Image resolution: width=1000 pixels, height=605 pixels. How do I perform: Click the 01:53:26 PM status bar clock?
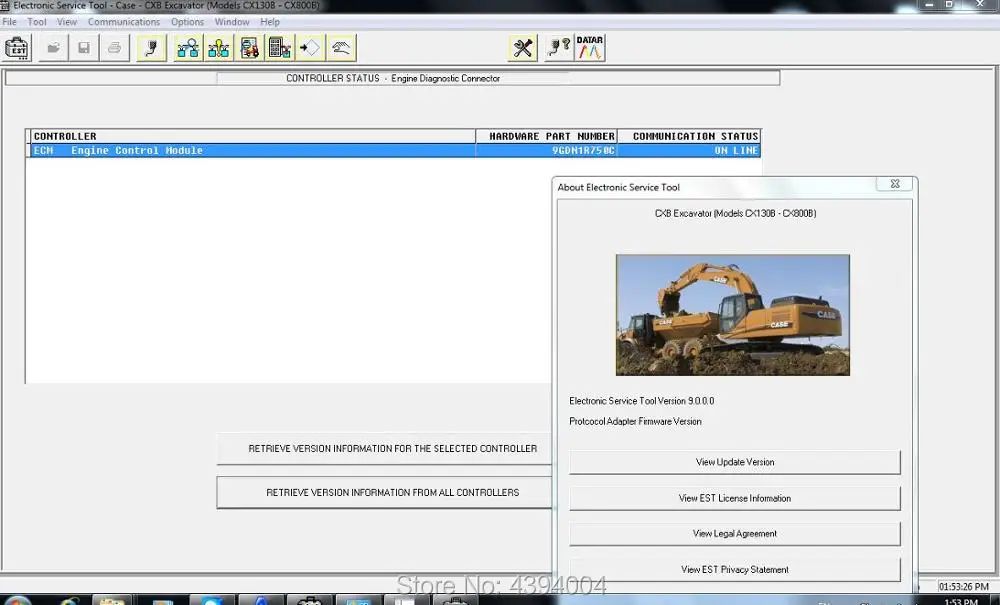pos(964,587)
